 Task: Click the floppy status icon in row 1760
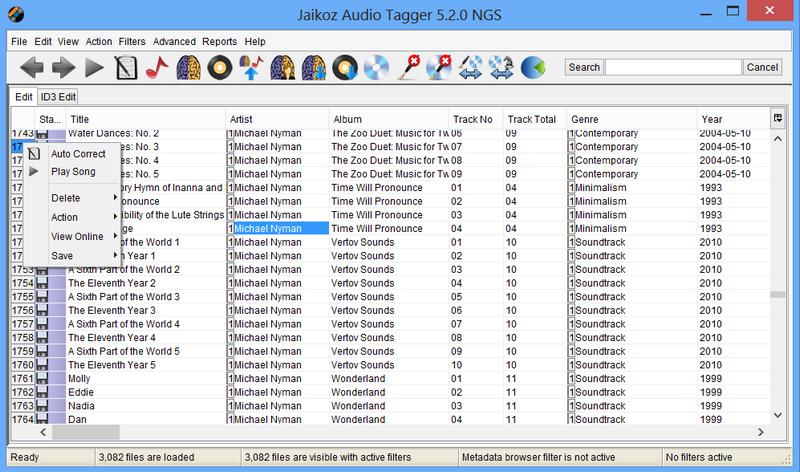pos(42,365)
